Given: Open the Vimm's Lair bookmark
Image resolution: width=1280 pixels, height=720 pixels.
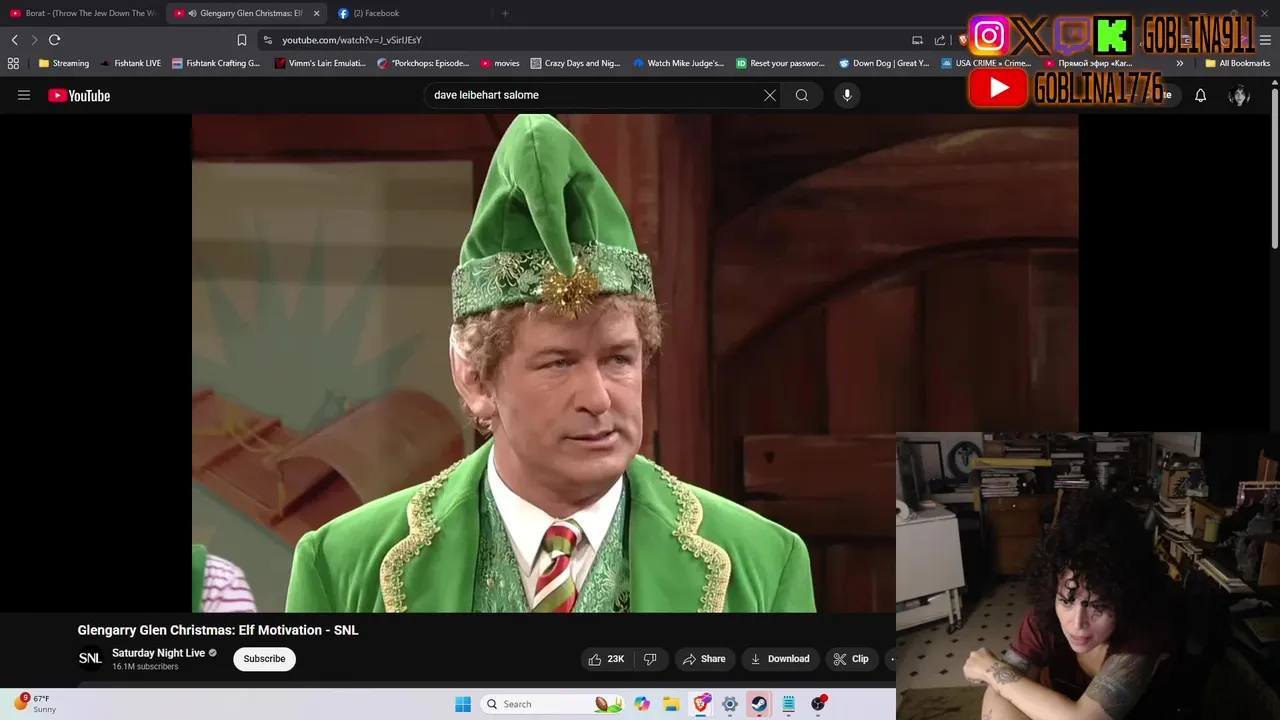Looking at the screenshot, I should tap(320, 63).
